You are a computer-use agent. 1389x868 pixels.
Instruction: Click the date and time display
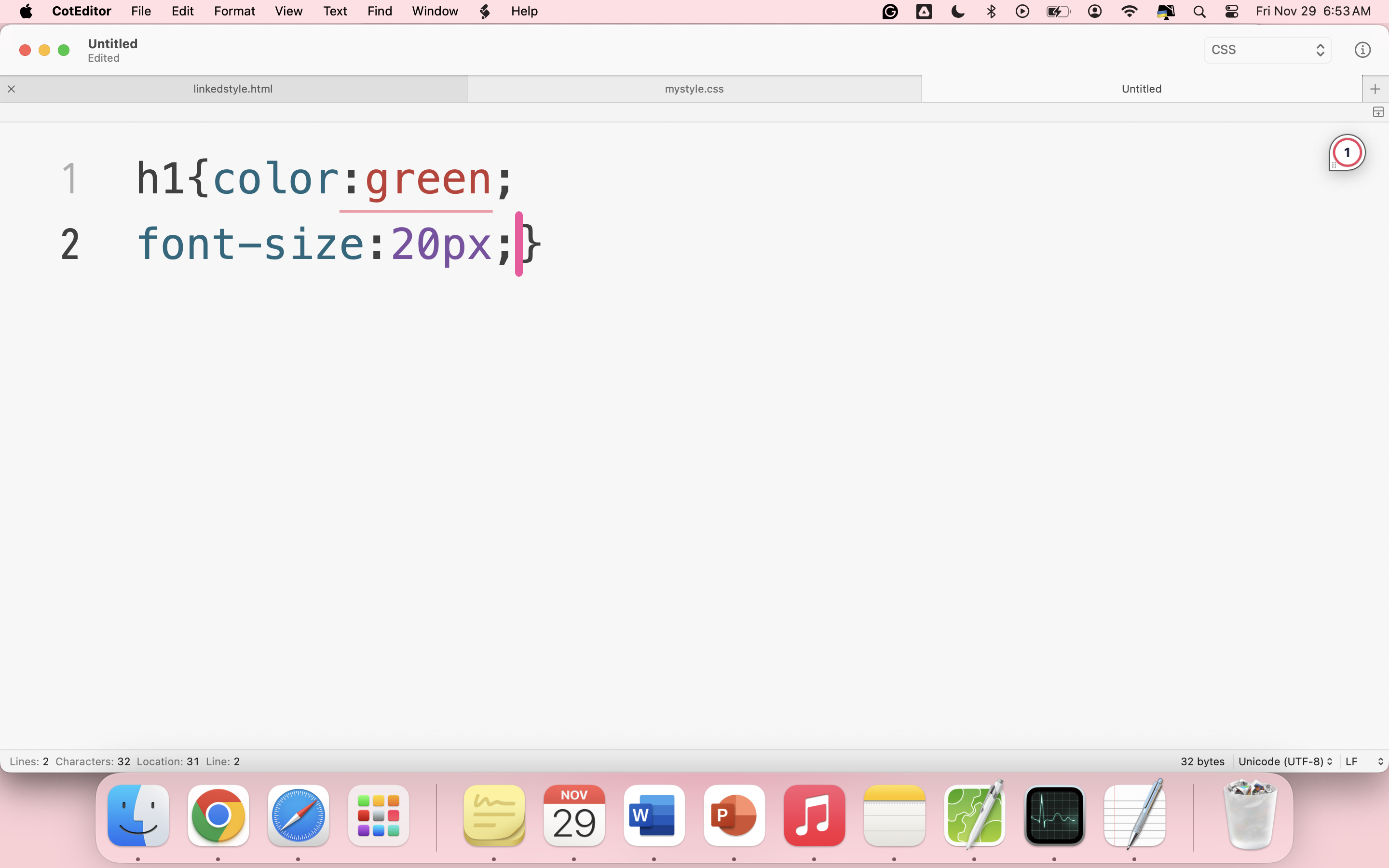[1313, 12]
